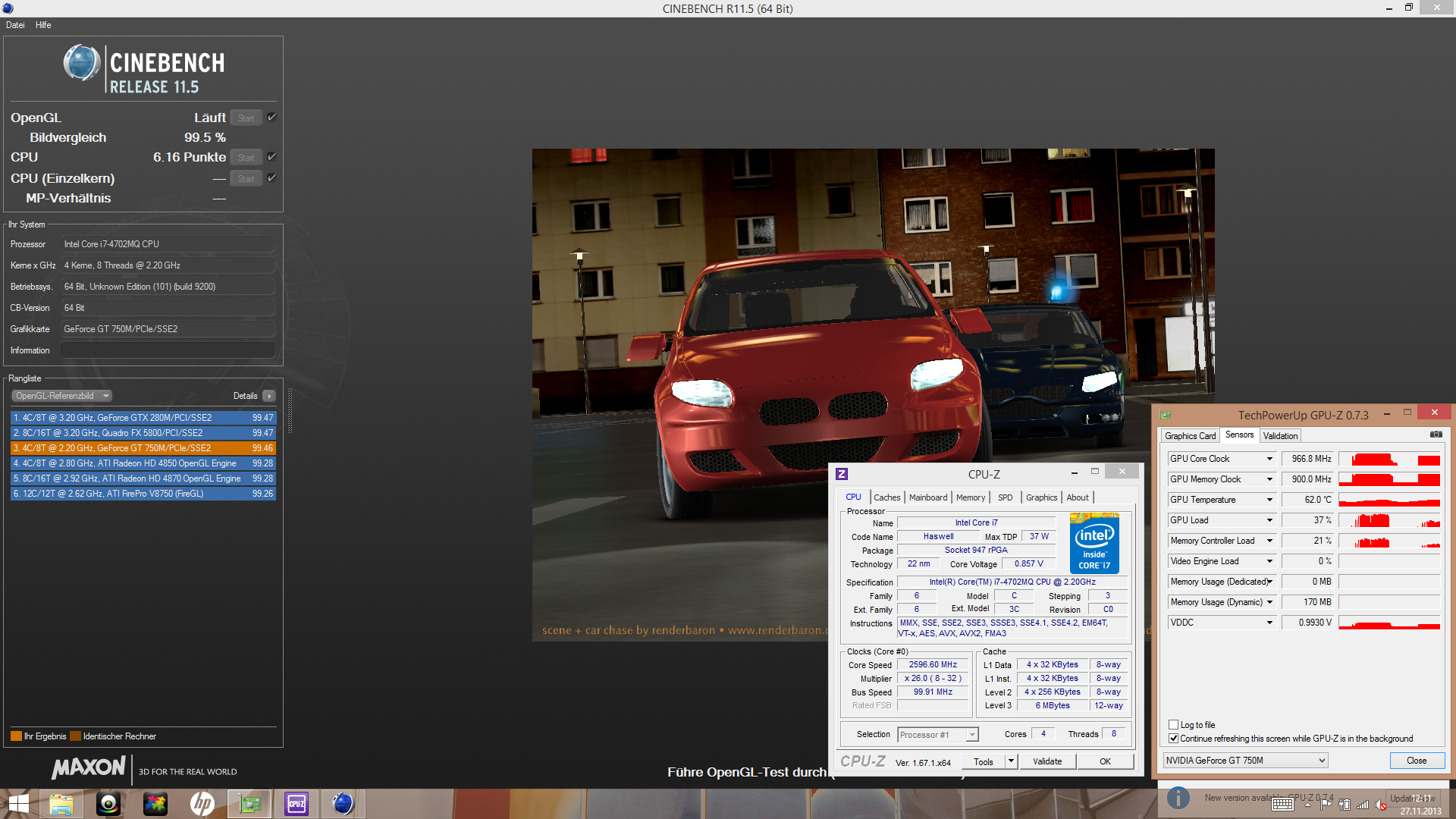Click the GPU Temperature red graph
The width and height of the screenshot is (1456, 819).
click(x=1389, y=500)
